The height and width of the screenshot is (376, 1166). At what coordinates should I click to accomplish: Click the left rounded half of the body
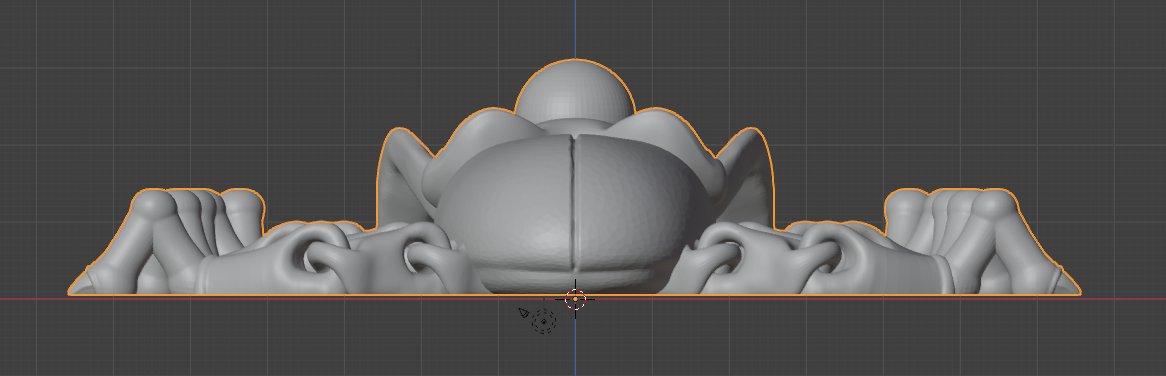(x=503, y=212)
